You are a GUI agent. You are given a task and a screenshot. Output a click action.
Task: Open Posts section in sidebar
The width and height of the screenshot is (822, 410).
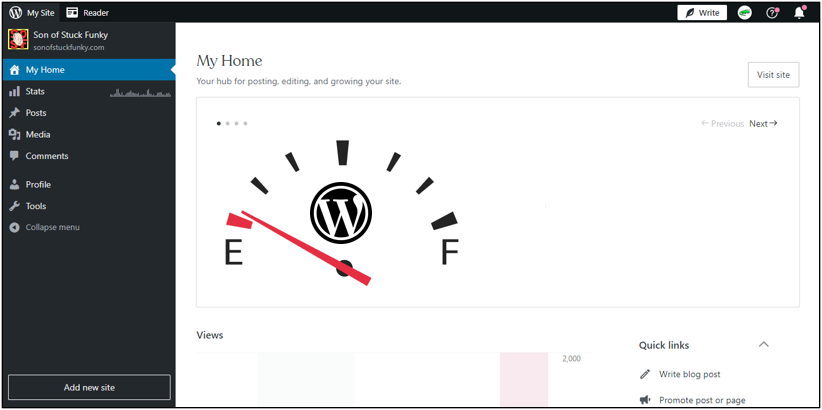[x=36, y=113]
